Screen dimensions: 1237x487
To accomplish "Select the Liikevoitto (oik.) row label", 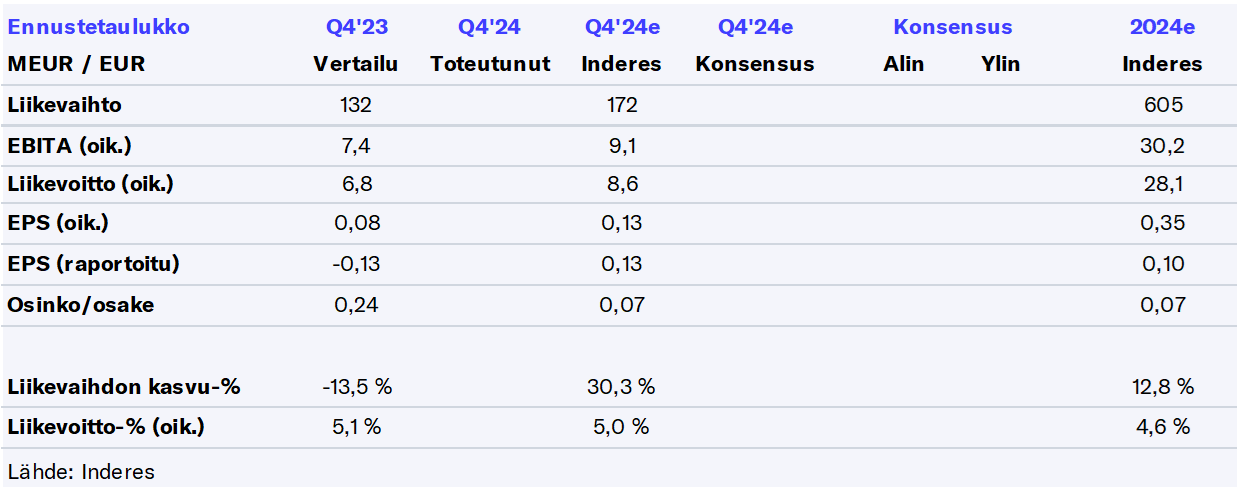I will [x=90, y=185].
